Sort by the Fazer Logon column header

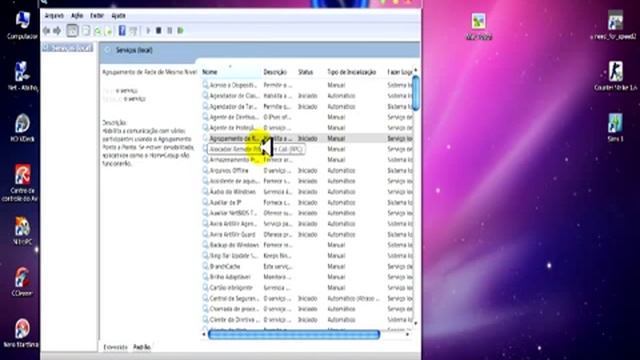[399, 72]
